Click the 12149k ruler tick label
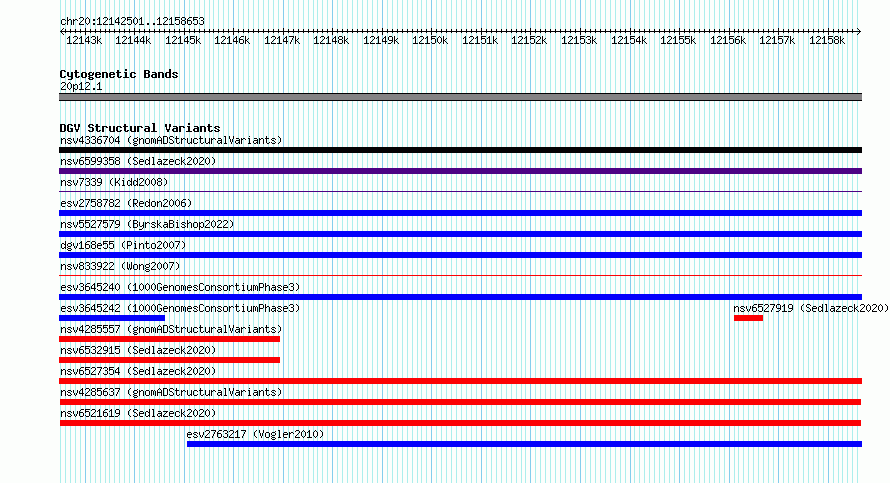The height and width of the screenshot is (483, 890). pos(381,40)
